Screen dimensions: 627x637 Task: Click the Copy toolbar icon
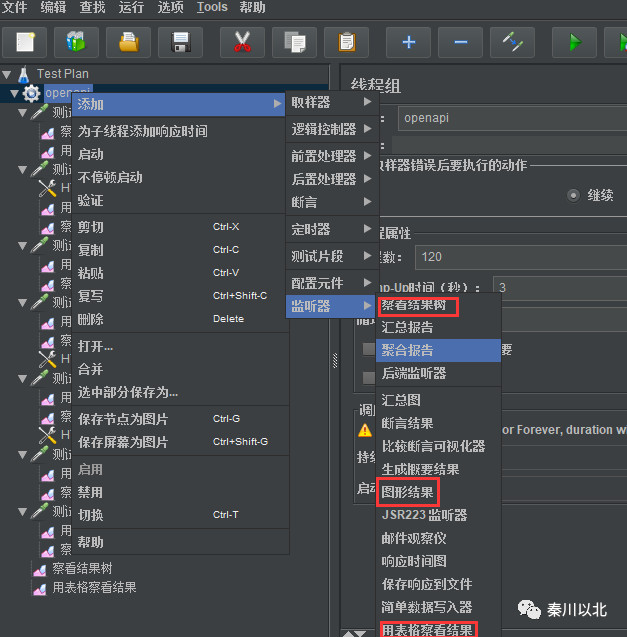(x=295, y=42)
